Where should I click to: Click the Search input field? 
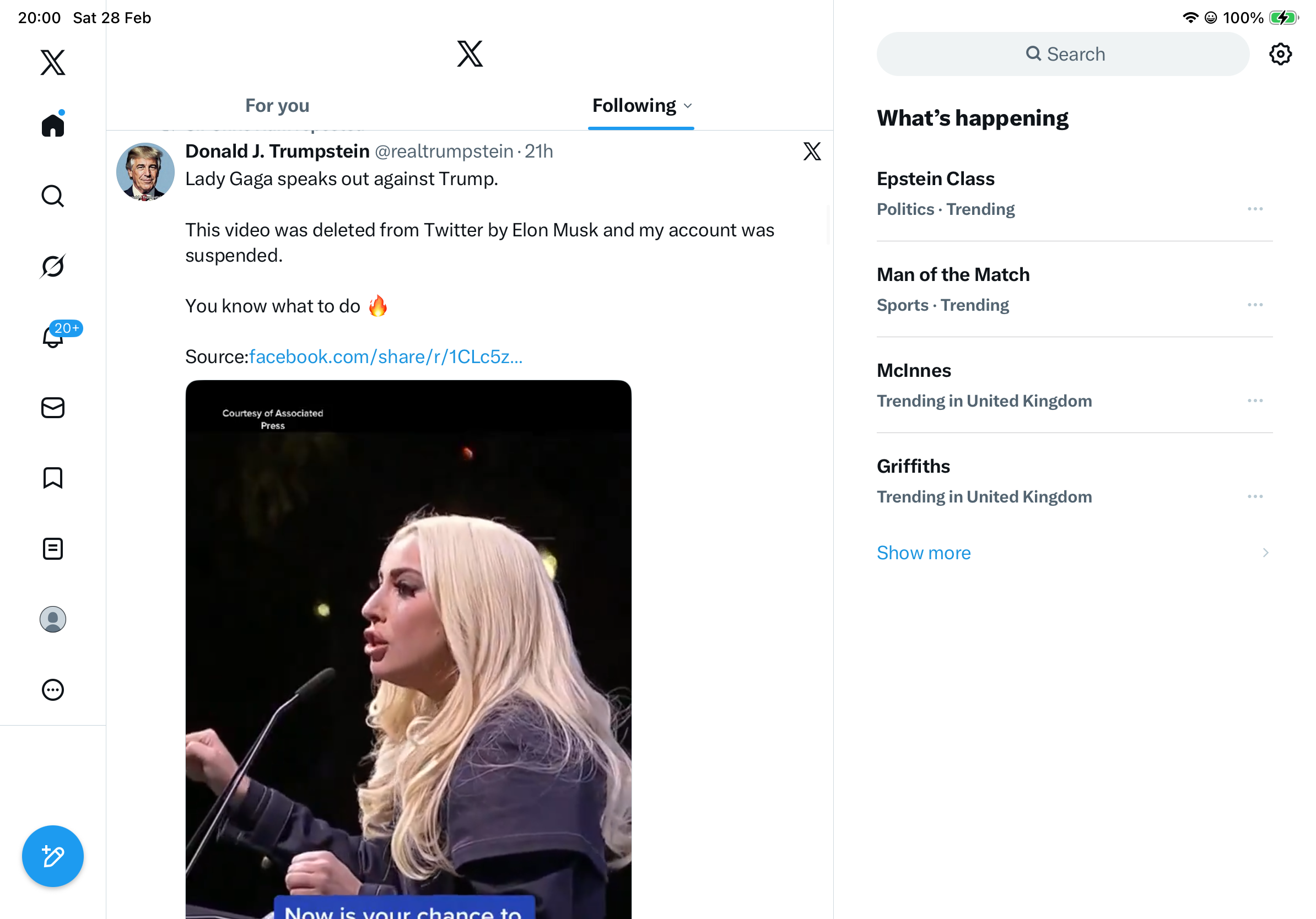(x=1062, y=54)
